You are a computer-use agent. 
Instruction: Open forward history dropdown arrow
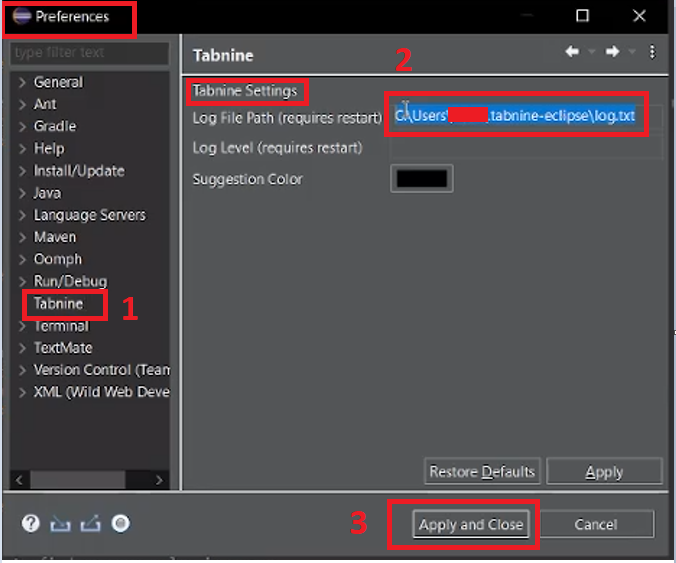click(x=632, y=52)
